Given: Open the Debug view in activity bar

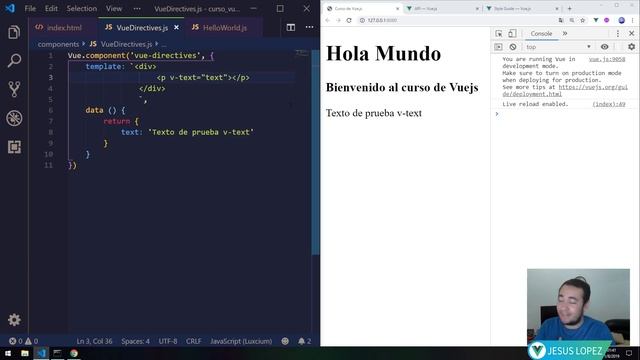Looking at the screenshot, I should click(x=14, y=118).
